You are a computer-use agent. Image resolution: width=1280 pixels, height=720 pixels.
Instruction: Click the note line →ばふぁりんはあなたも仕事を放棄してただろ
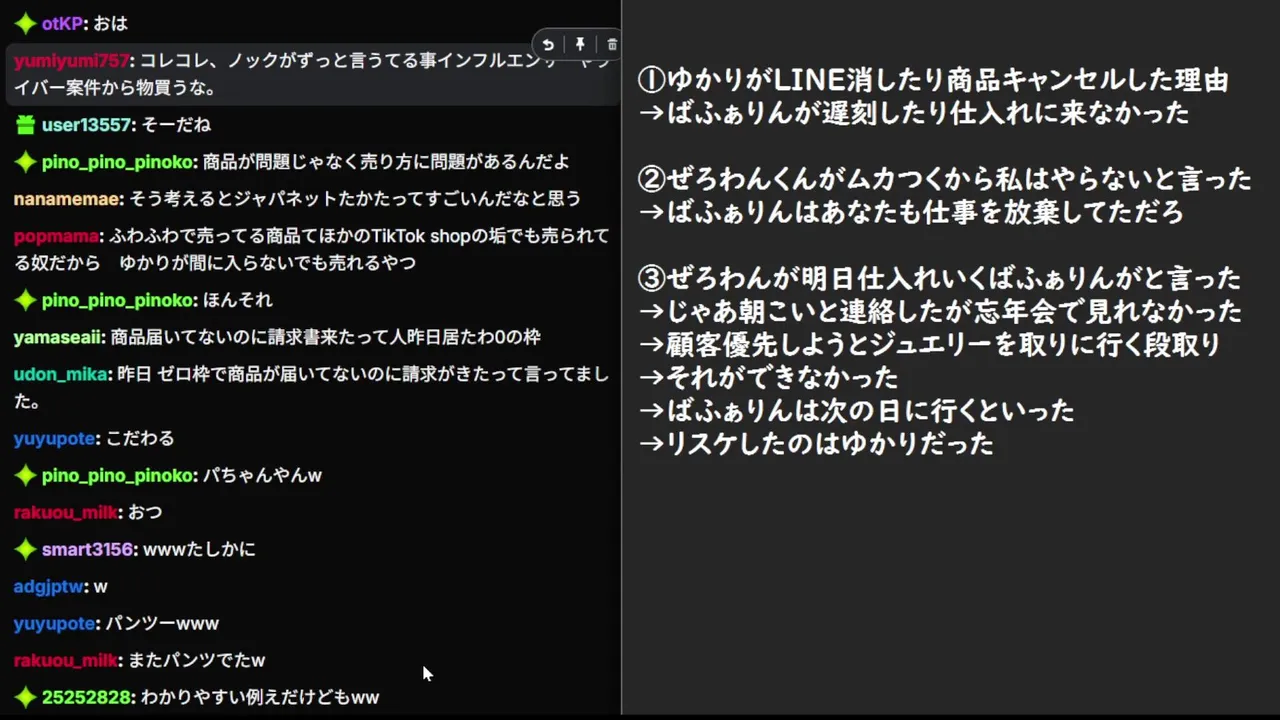911,212
